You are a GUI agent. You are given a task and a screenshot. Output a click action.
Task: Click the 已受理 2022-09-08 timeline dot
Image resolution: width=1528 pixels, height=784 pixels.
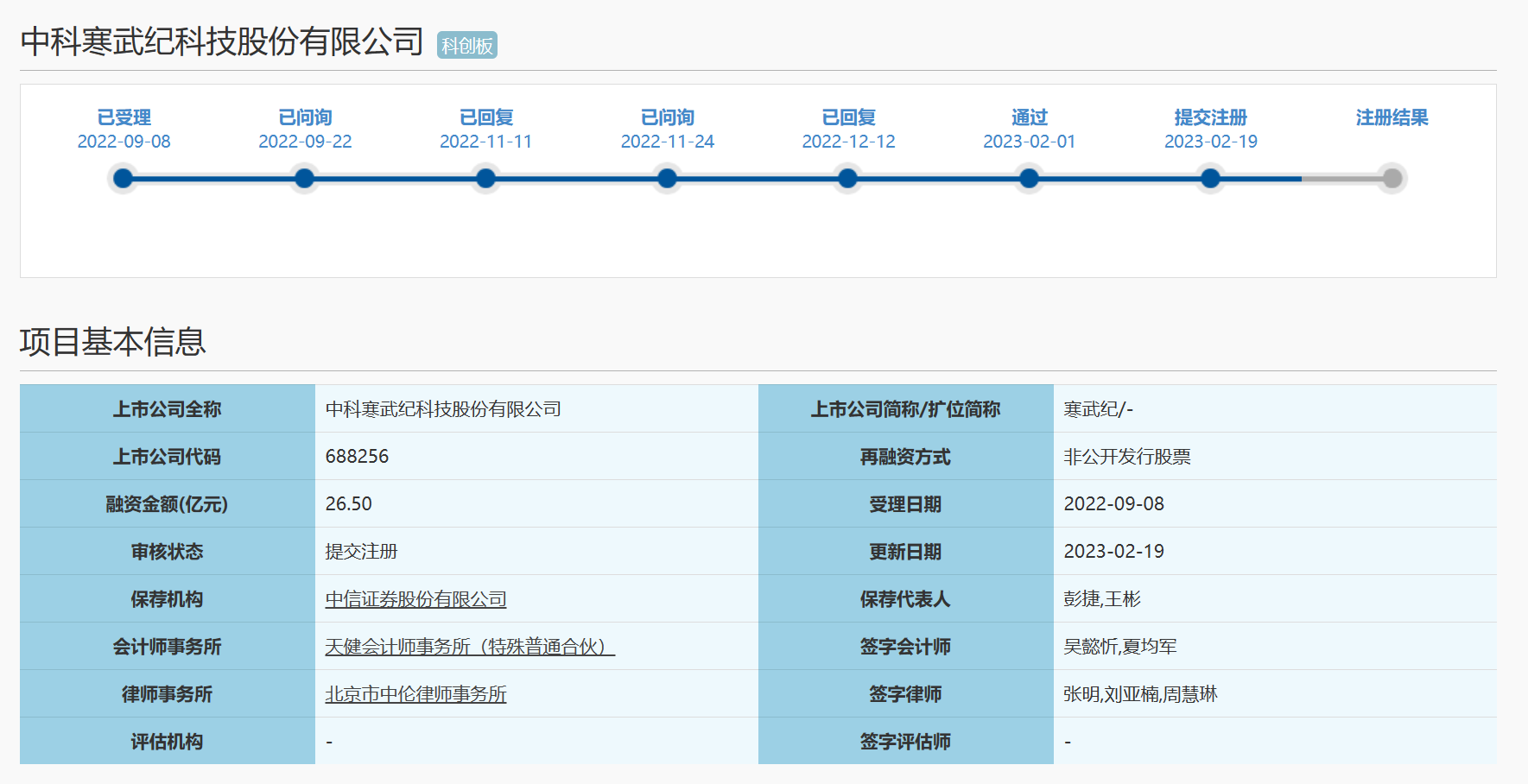click(x=124, y=178)
